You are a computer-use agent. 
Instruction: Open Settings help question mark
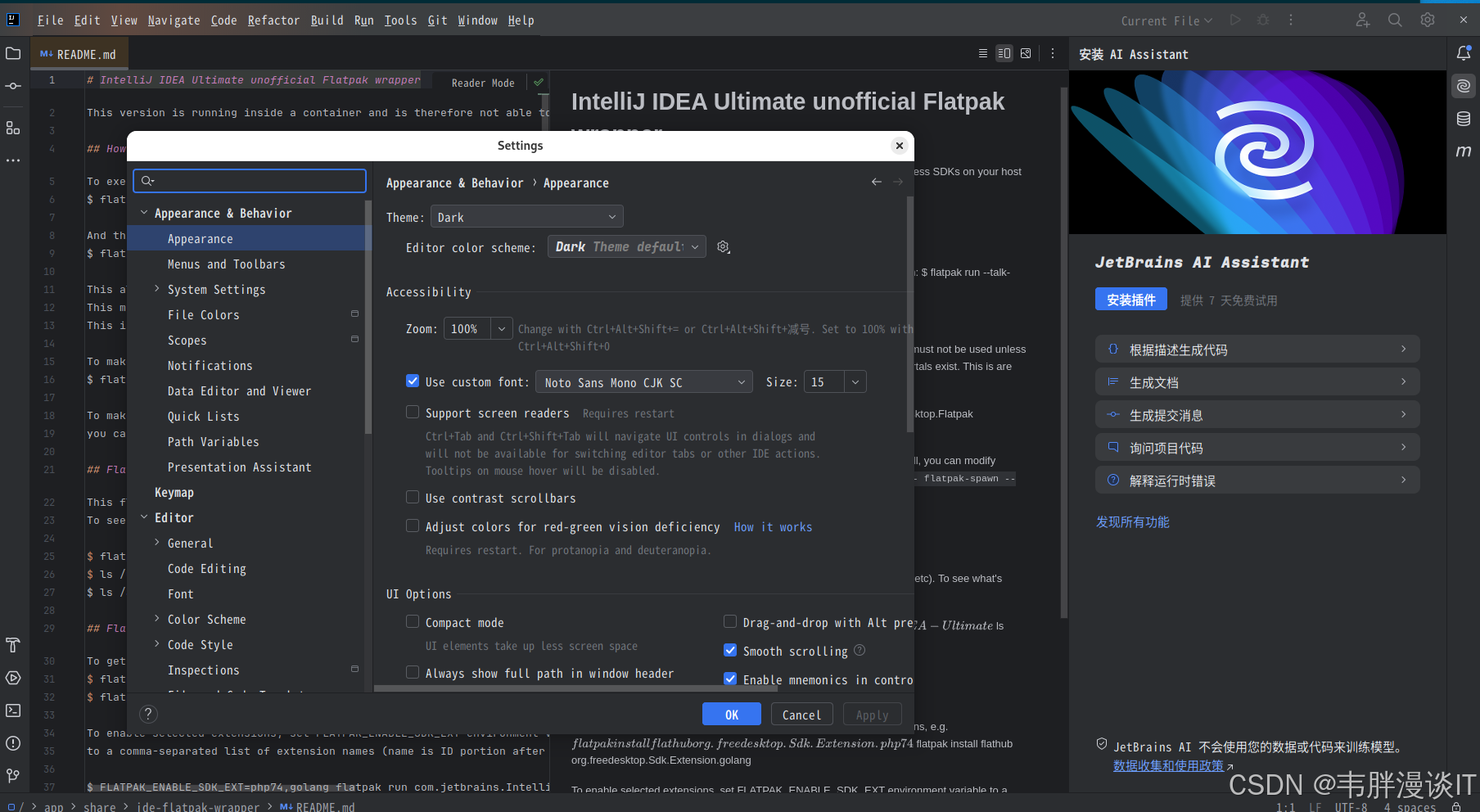coord(148,714)
